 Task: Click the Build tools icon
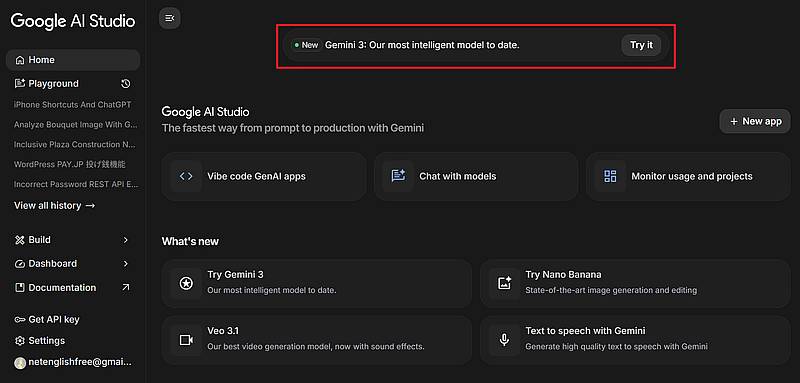tap(20, 240)
